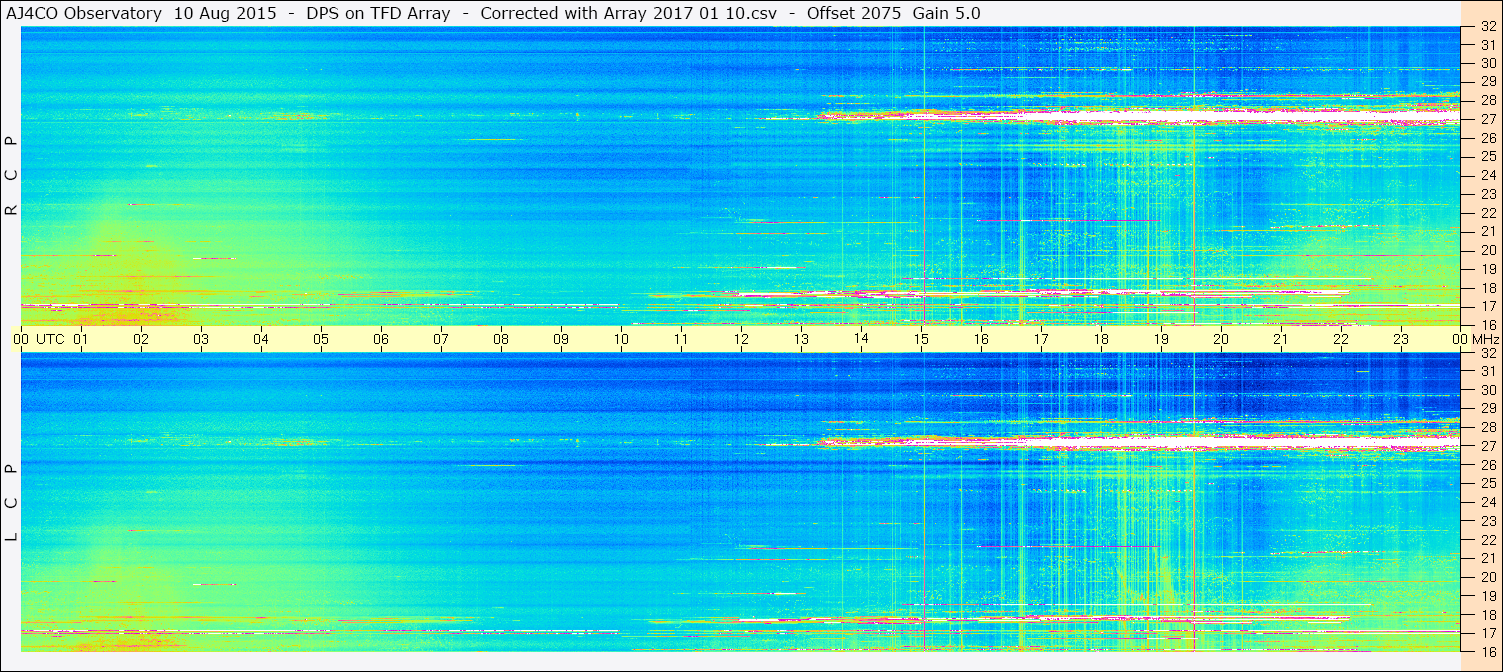The height and width of the screenshot is (672, 1503).
Task: Select the 23 hour marker on time axis
Action: coord(1401,339)
